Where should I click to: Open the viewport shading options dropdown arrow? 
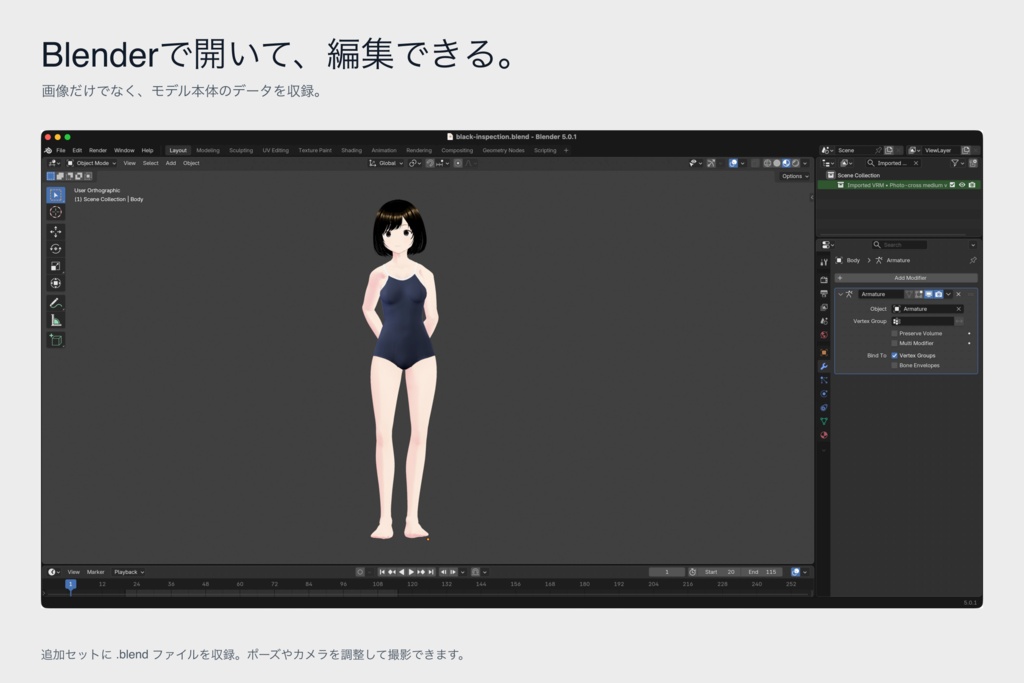pos(805,163)
